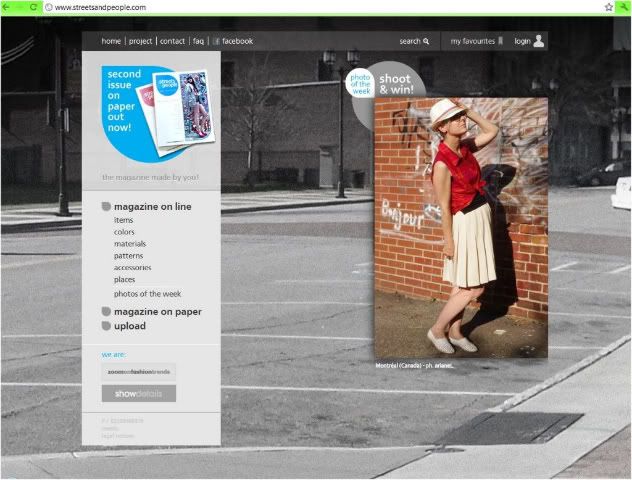This screenshot has width=632, height=480.
Task: Click the browser back arrow
Action: (x=6, y=7)
